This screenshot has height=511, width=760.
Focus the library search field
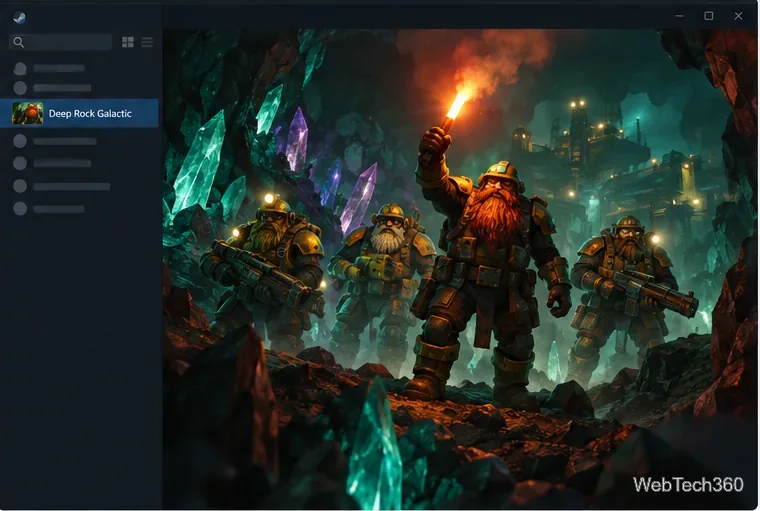point(61,42)
